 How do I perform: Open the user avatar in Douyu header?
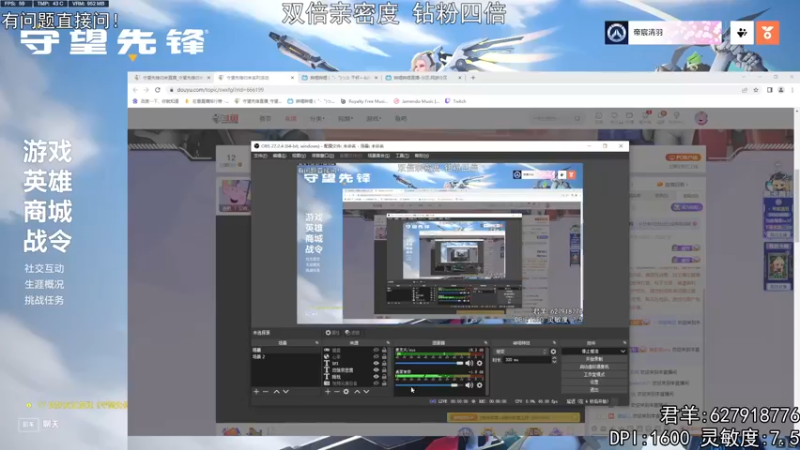coord(702,118)
